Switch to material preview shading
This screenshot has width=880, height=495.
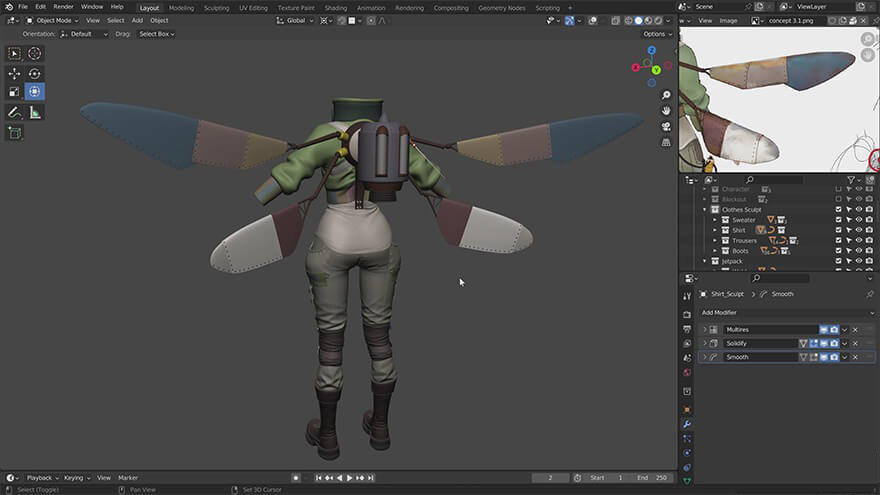point(648,21)
